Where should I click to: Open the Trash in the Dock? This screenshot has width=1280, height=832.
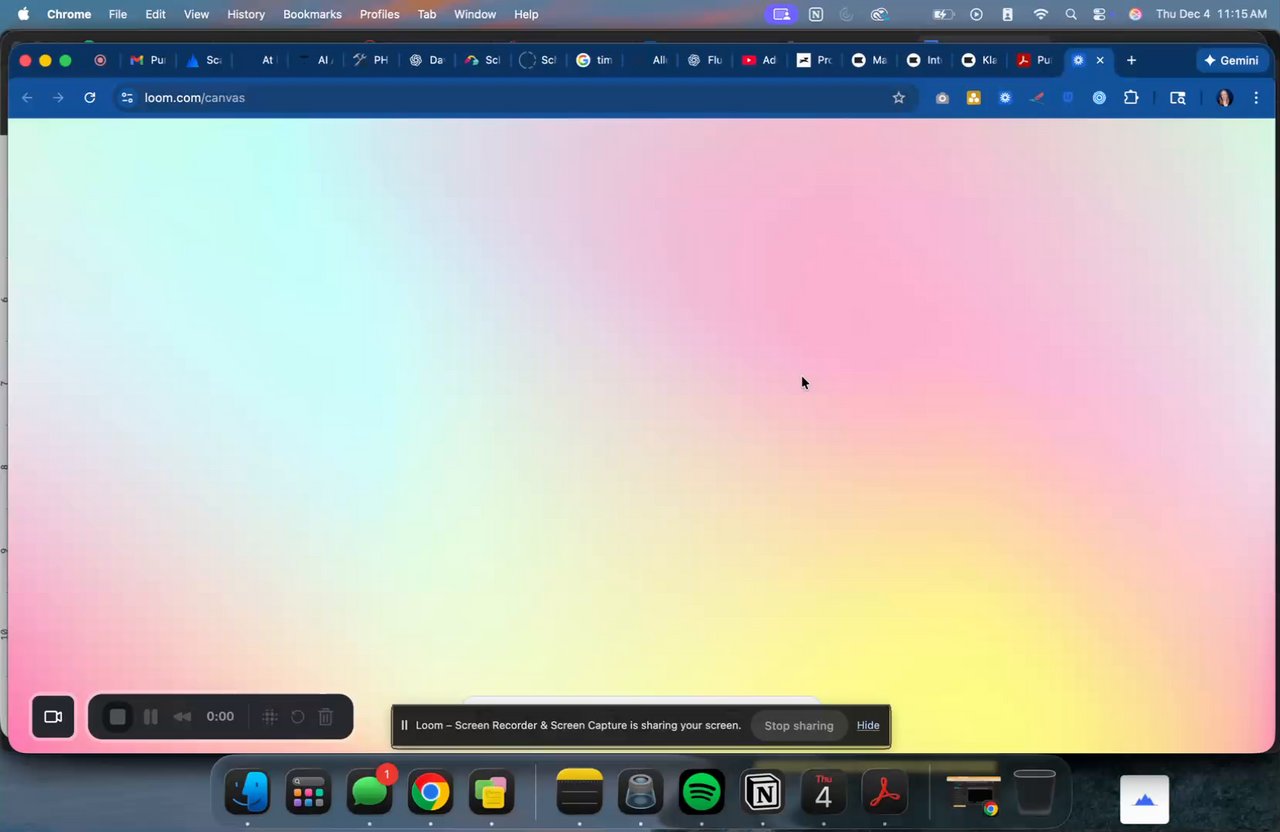1034,792
